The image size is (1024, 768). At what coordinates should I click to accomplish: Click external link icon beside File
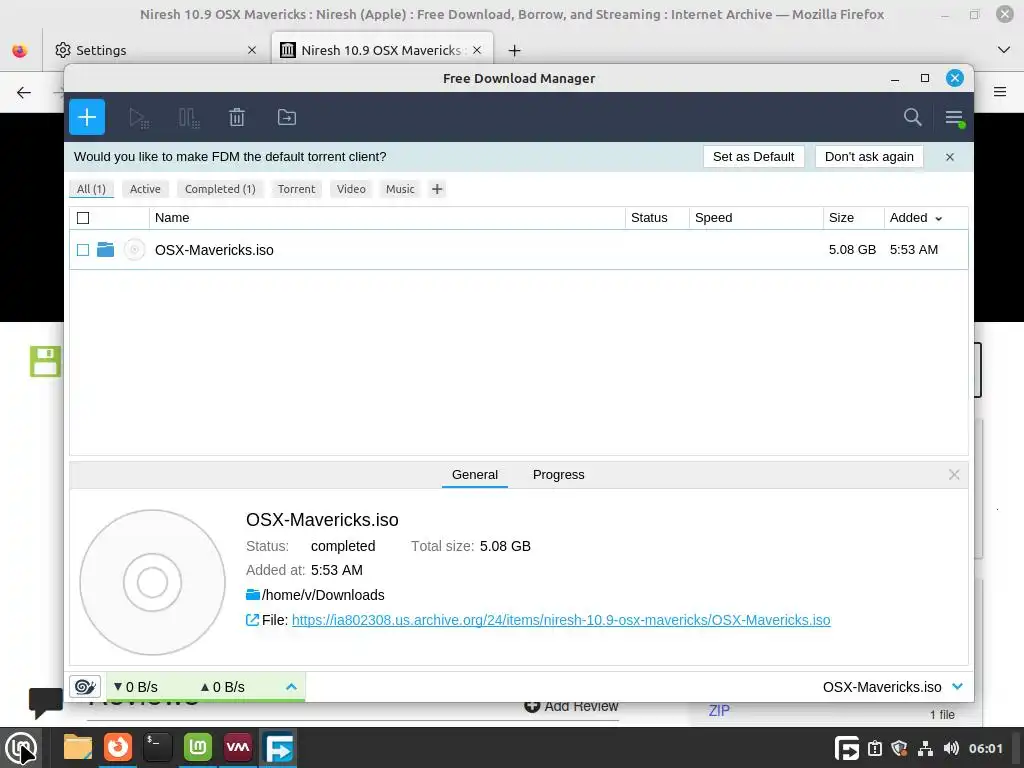click(x=252, y=620)
